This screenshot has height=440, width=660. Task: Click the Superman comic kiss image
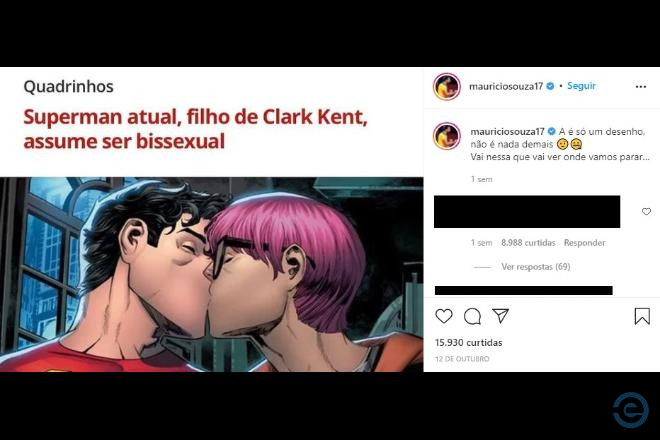(x=212, y=274)
